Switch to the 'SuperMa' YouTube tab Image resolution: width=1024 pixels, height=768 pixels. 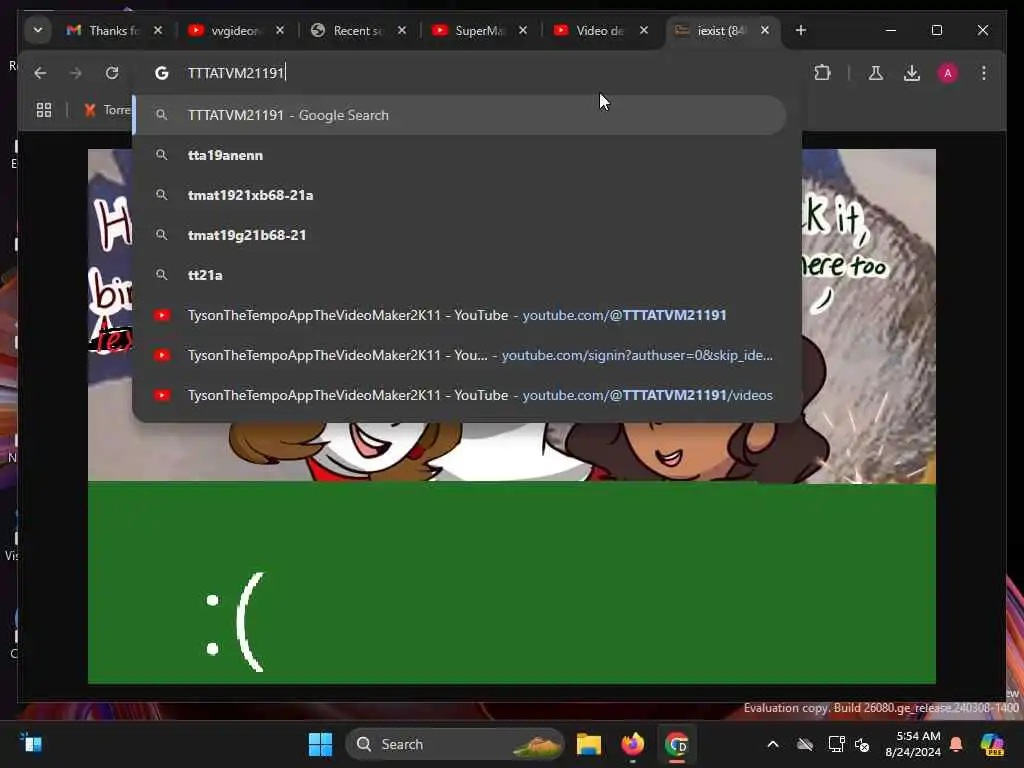point(469,30)
